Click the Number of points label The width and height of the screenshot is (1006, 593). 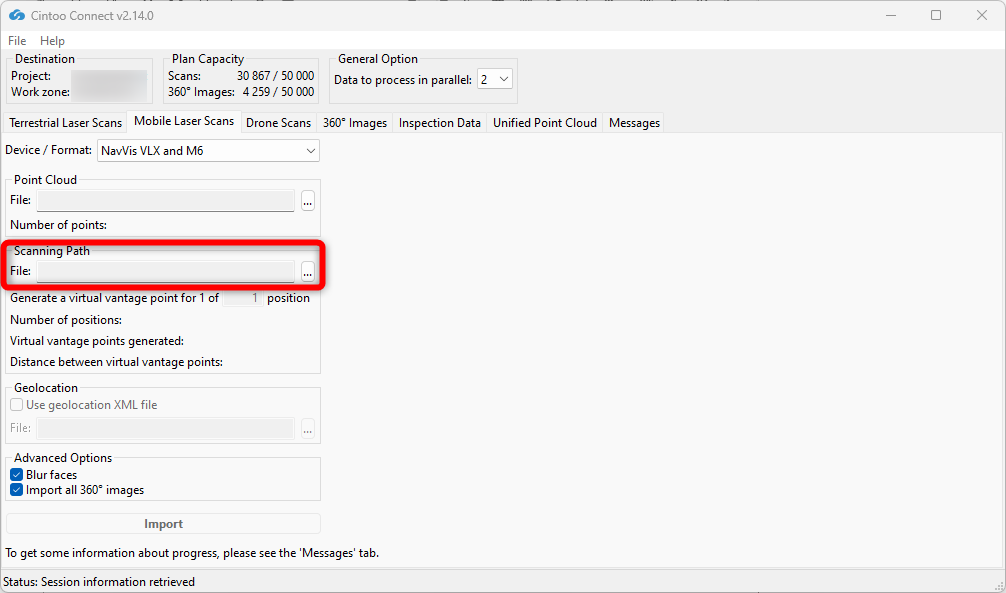click(58, 225)
